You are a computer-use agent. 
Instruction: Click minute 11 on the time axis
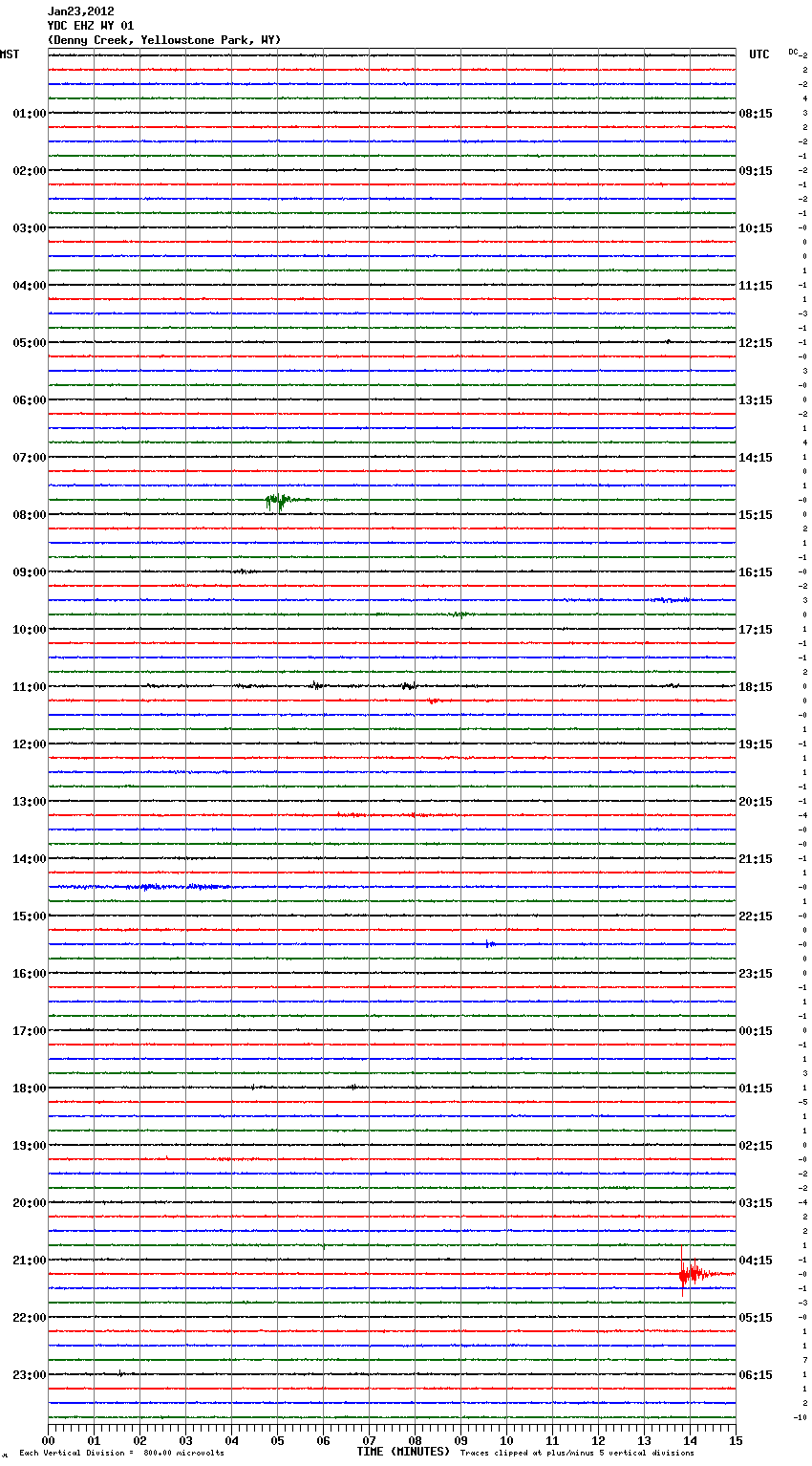coord(552,1440)
